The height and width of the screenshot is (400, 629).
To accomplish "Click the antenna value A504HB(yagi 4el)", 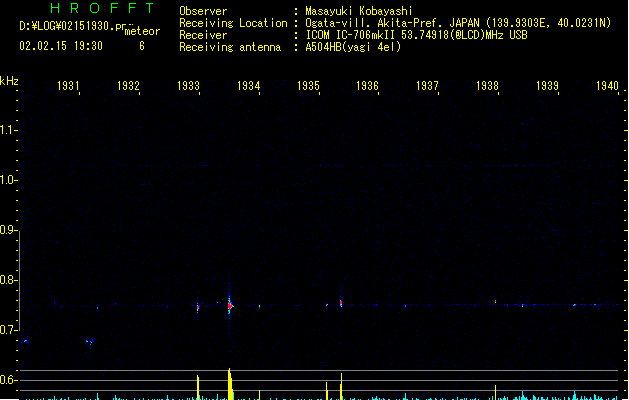I will click(x=353, y=47).
